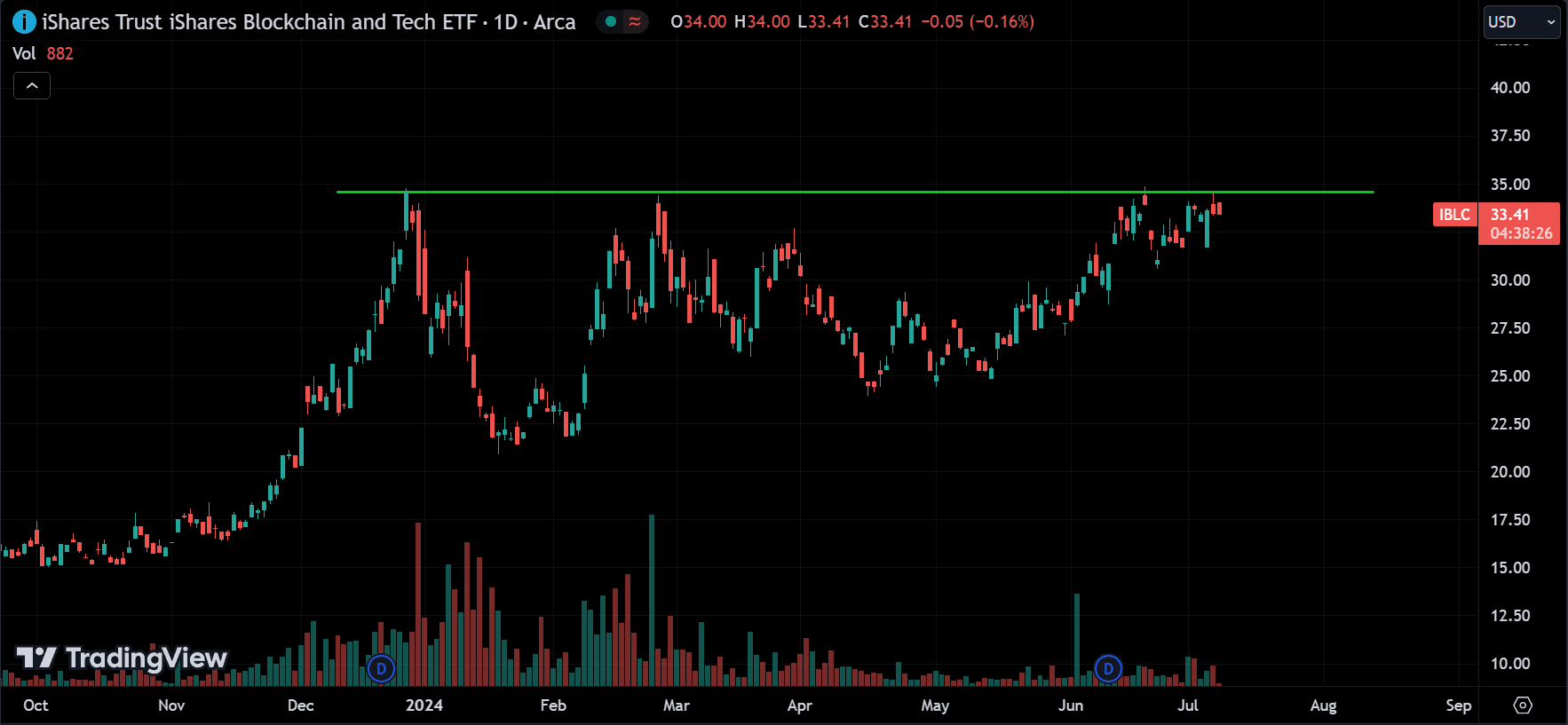Click the red approximate-data indicator icon
Screen dimensions: 1568x725
(635, 21)
